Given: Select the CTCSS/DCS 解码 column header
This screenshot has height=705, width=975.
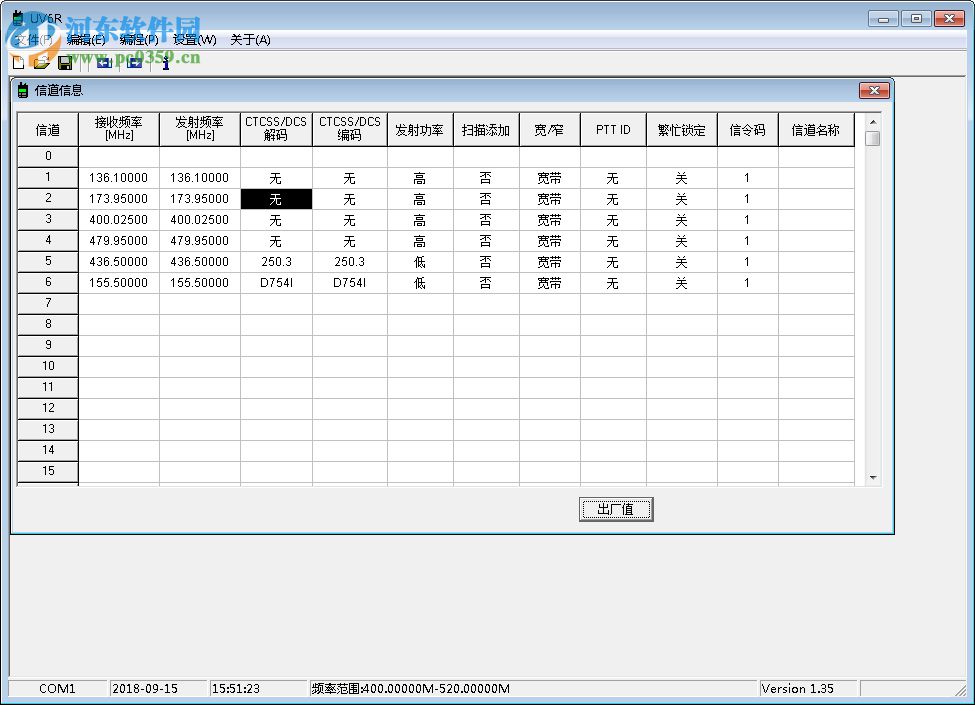Looking at the screenshot, I should [276, 129].
